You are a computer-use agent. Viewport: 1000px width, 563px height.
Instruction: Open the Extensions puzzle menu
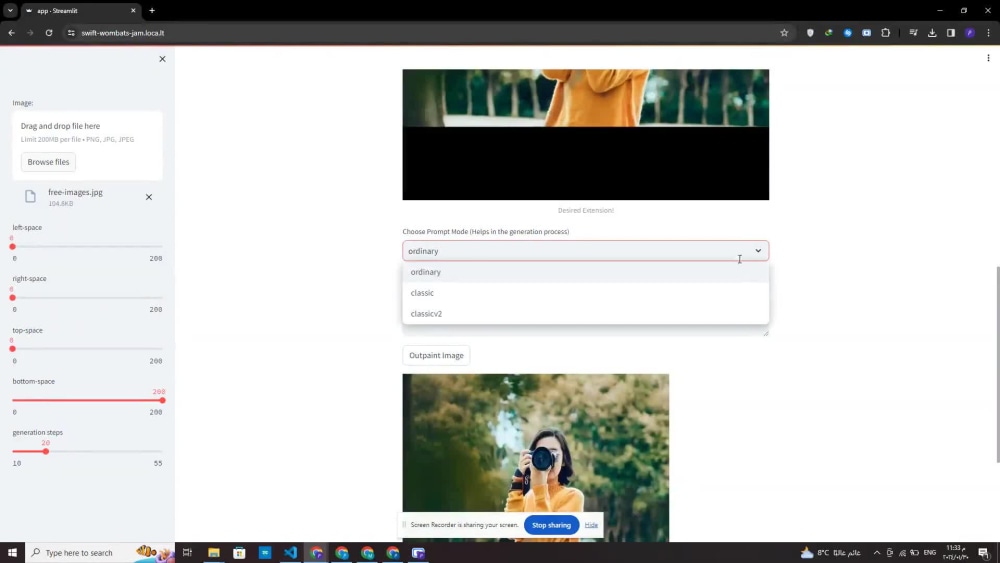coord(885,33)
